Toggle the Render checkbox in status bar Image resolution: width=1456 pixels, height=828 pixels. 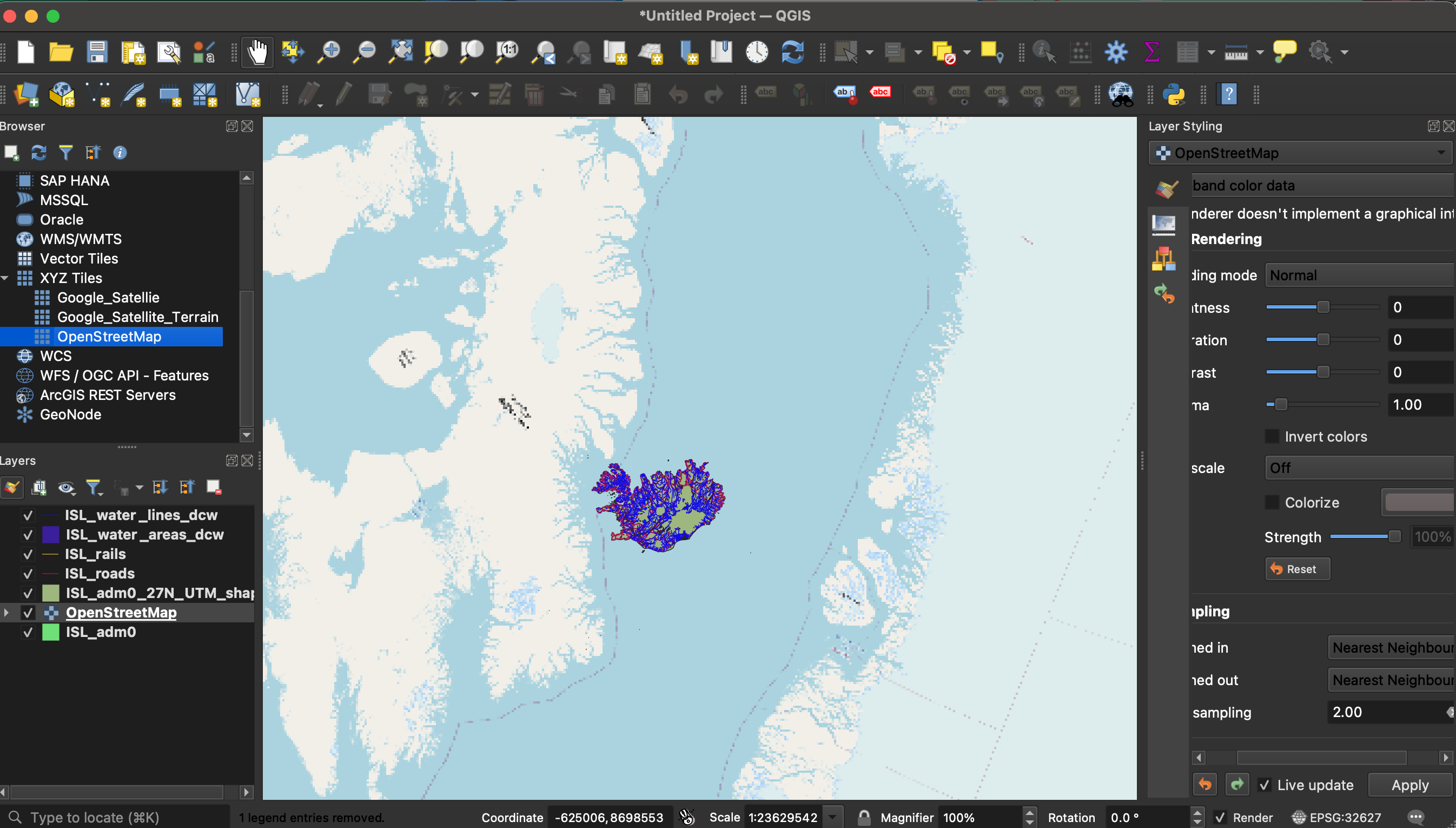[1220, 818]
